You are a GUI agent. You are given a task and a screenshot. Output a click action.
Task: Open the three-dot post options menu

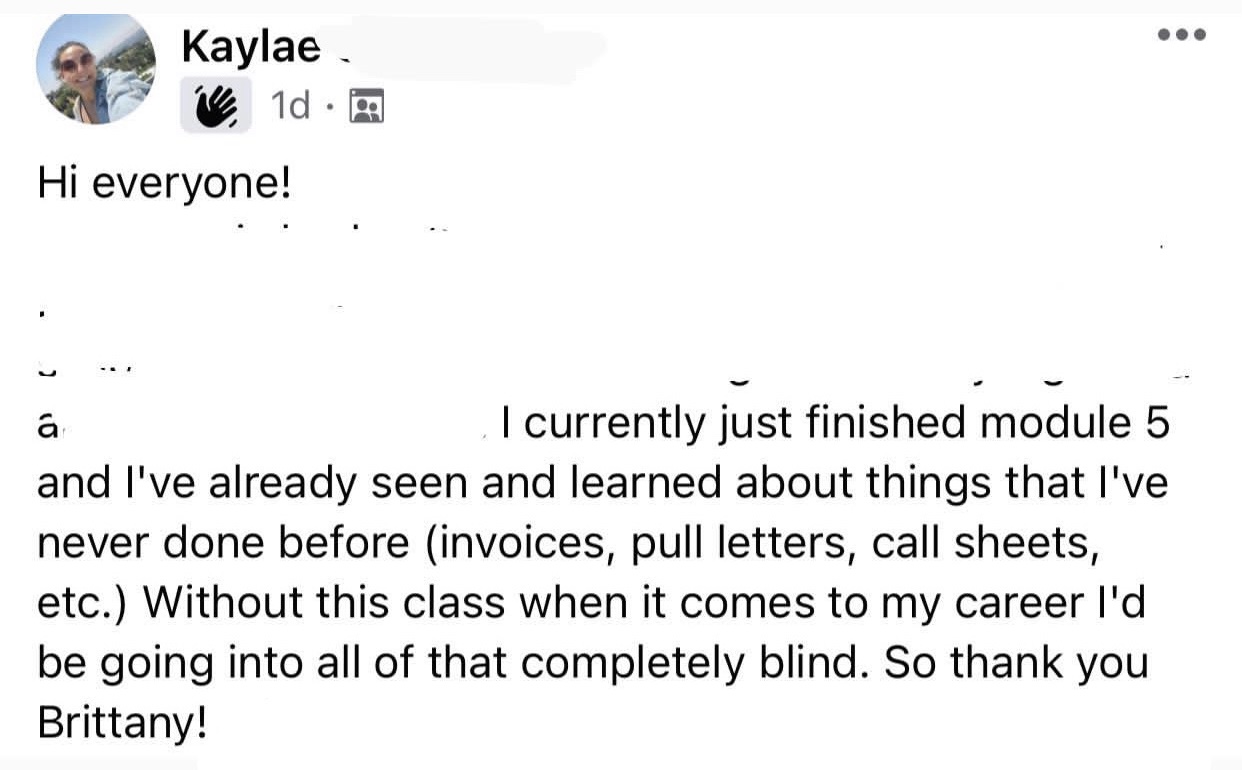click(x=1183, y=34)
